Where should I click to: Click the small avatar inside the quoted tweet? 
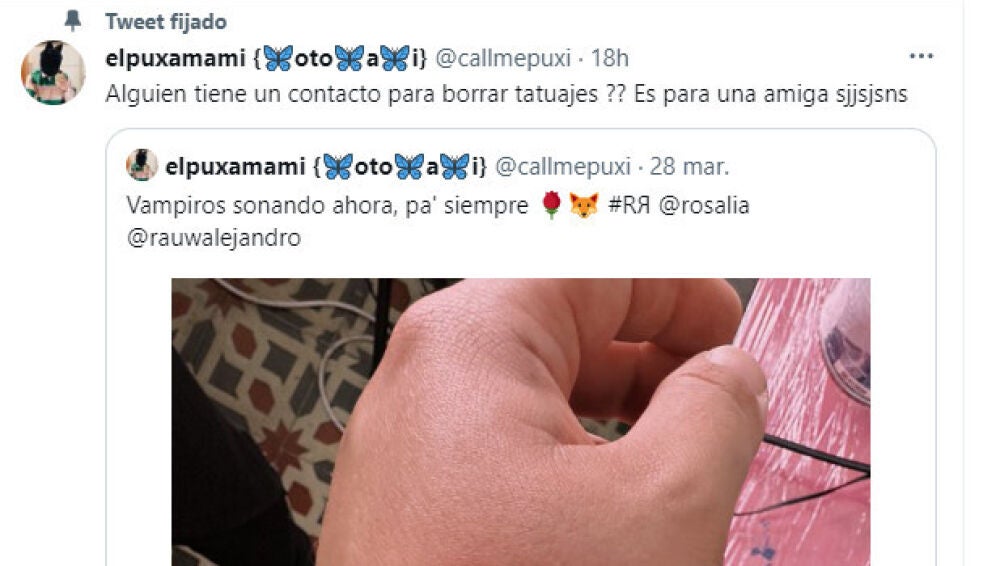(x=142, y=165)
